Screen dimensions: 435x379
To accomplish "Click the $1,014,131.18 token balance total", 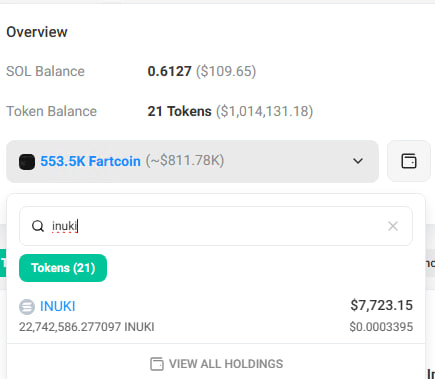I will pyautogui.click(x=265, y=111).
